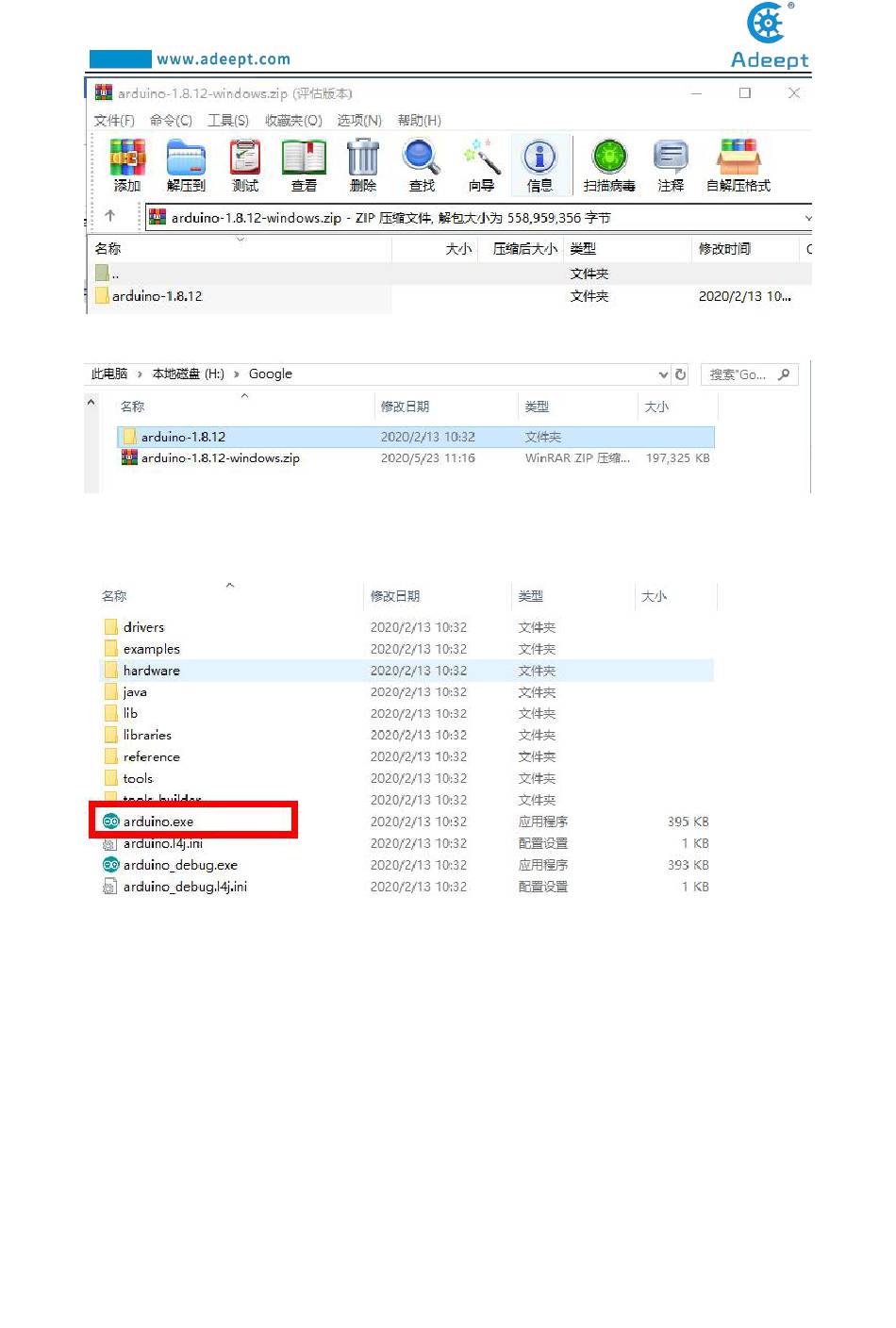Click the 查找 (Find) magnifier icon
This screenshot has width=896, height=1328.
[x=421, y=157]
